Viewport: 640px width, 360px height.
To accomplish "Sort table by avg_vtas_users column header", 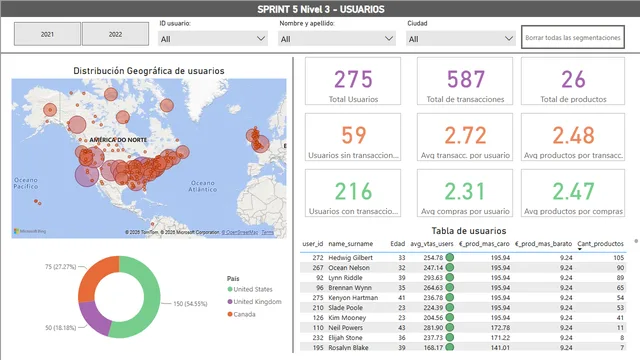I will pyautogui.click(x=432, y=244).
